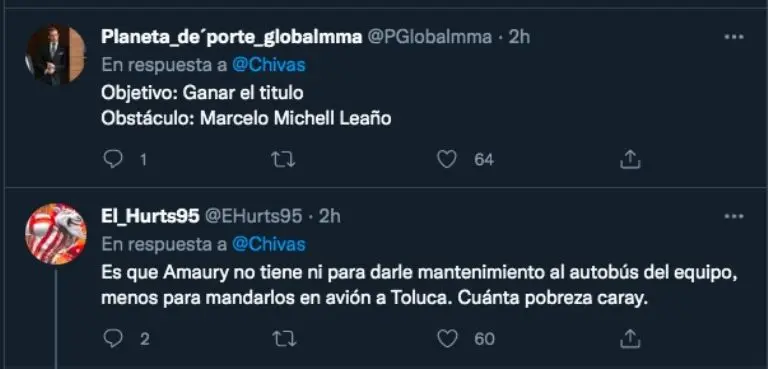Open Planeta_de´porte_globalmma profile picture
Viewport: 768px width, 369px height.
pyautogui.click(x=56, y=55)
